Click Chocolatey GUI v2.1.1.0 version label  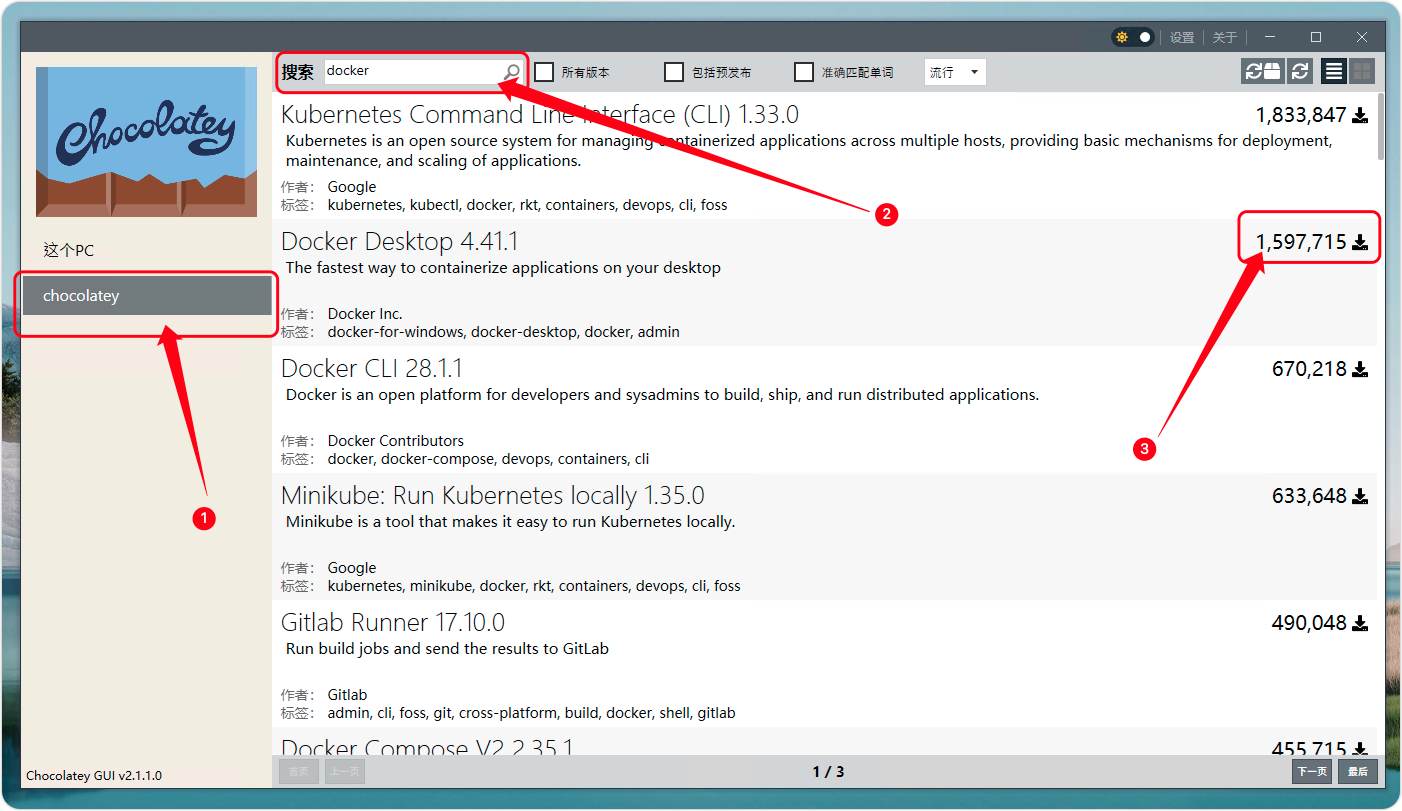click(x=94, y=776)
